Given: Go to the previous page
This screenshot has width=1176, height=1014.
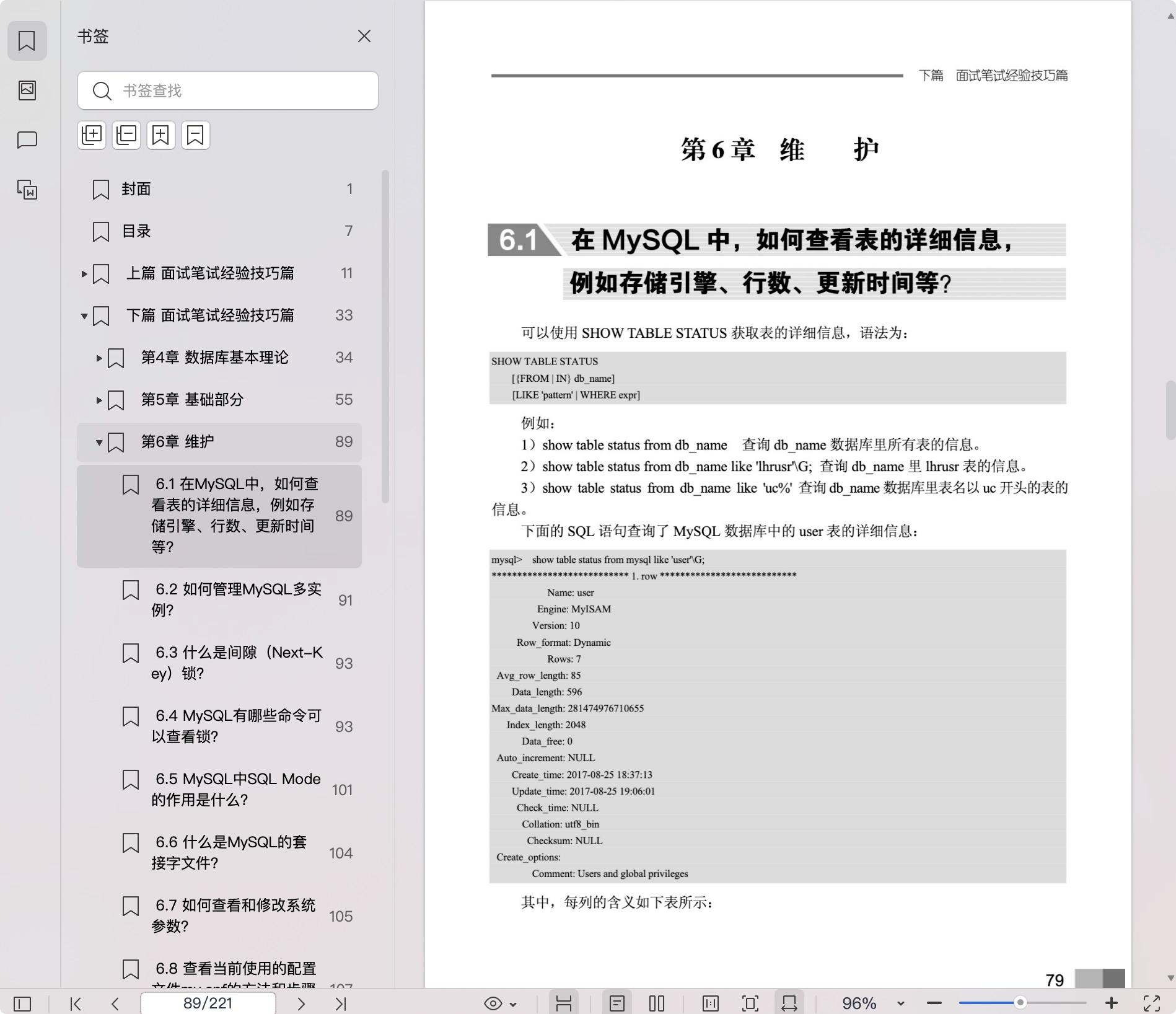Looking at the screenshot, I should click(x=115, y=1003).
